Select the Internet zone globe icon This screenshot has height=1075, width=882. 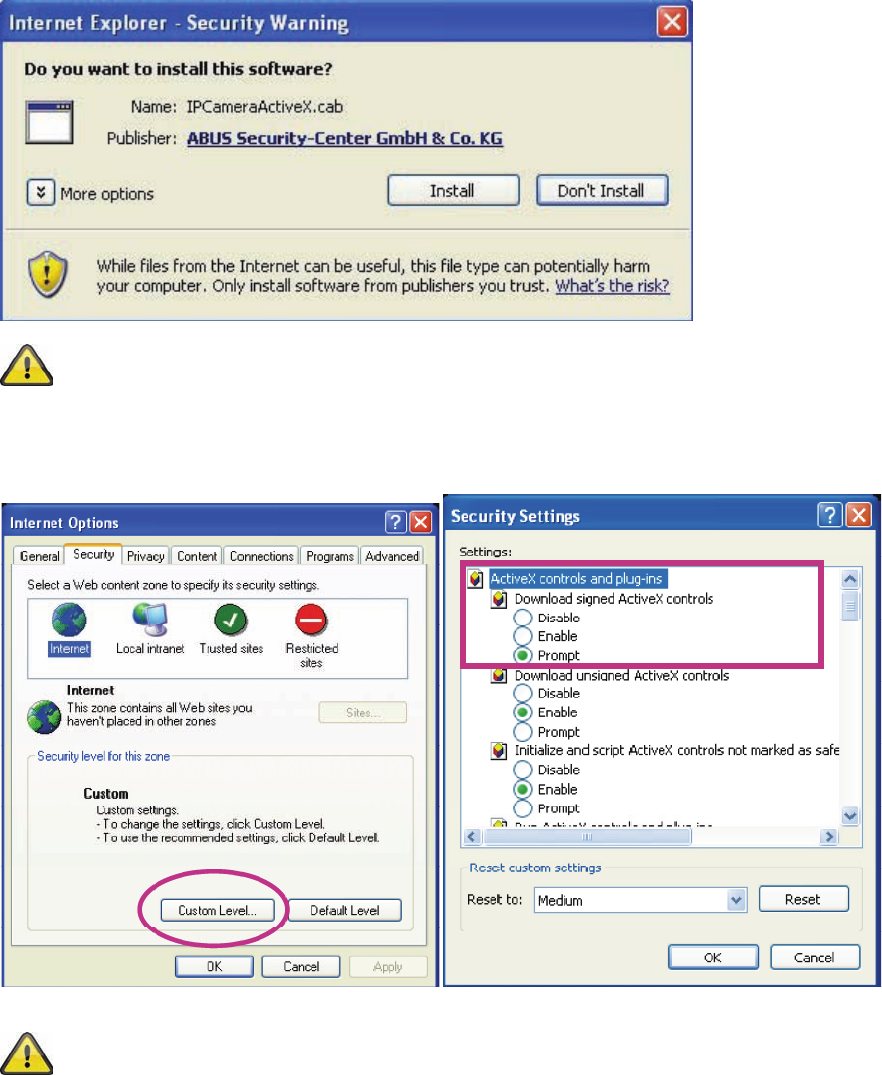(69, 620)
